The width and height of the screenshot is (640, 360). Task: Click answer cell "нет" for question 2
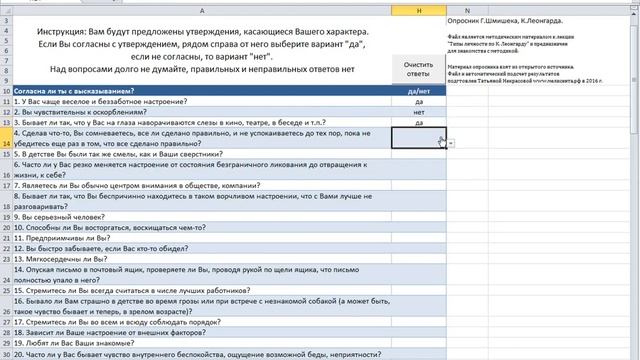[x=419, y=112]
